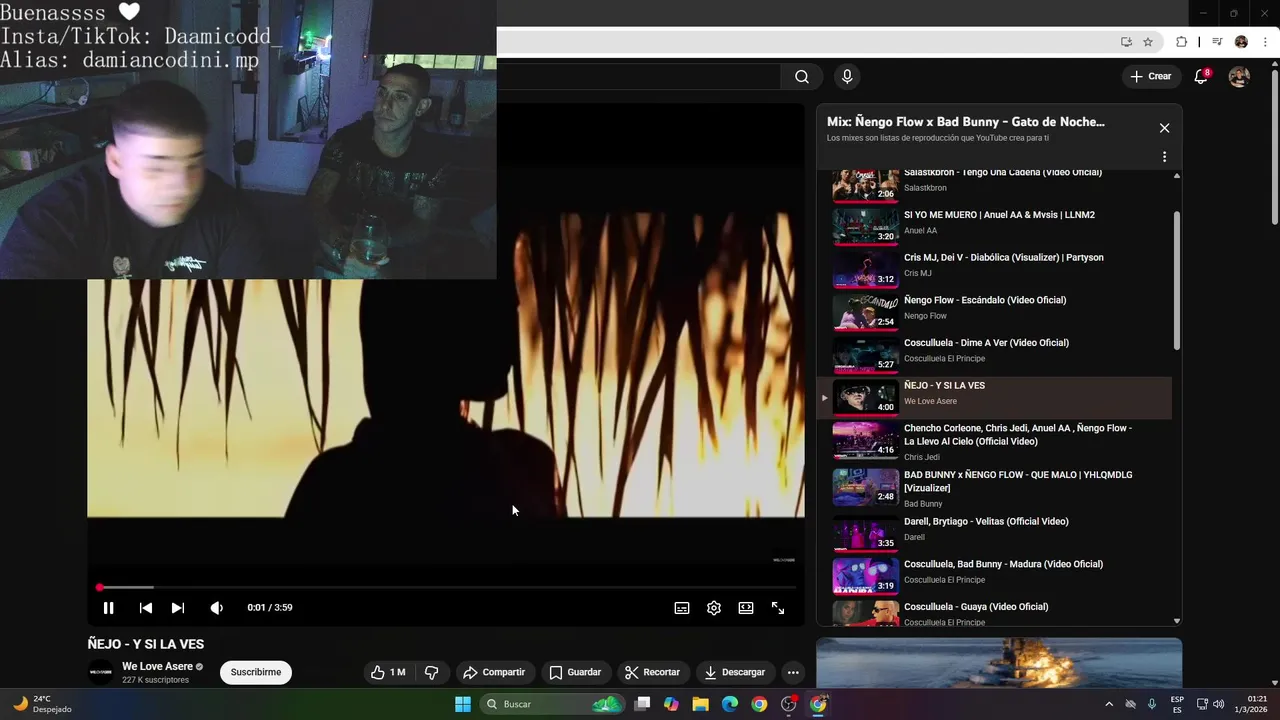Open YouTube notifications bell
The height and width of the screenshot is (720, 1280).
coord(1202,77)
